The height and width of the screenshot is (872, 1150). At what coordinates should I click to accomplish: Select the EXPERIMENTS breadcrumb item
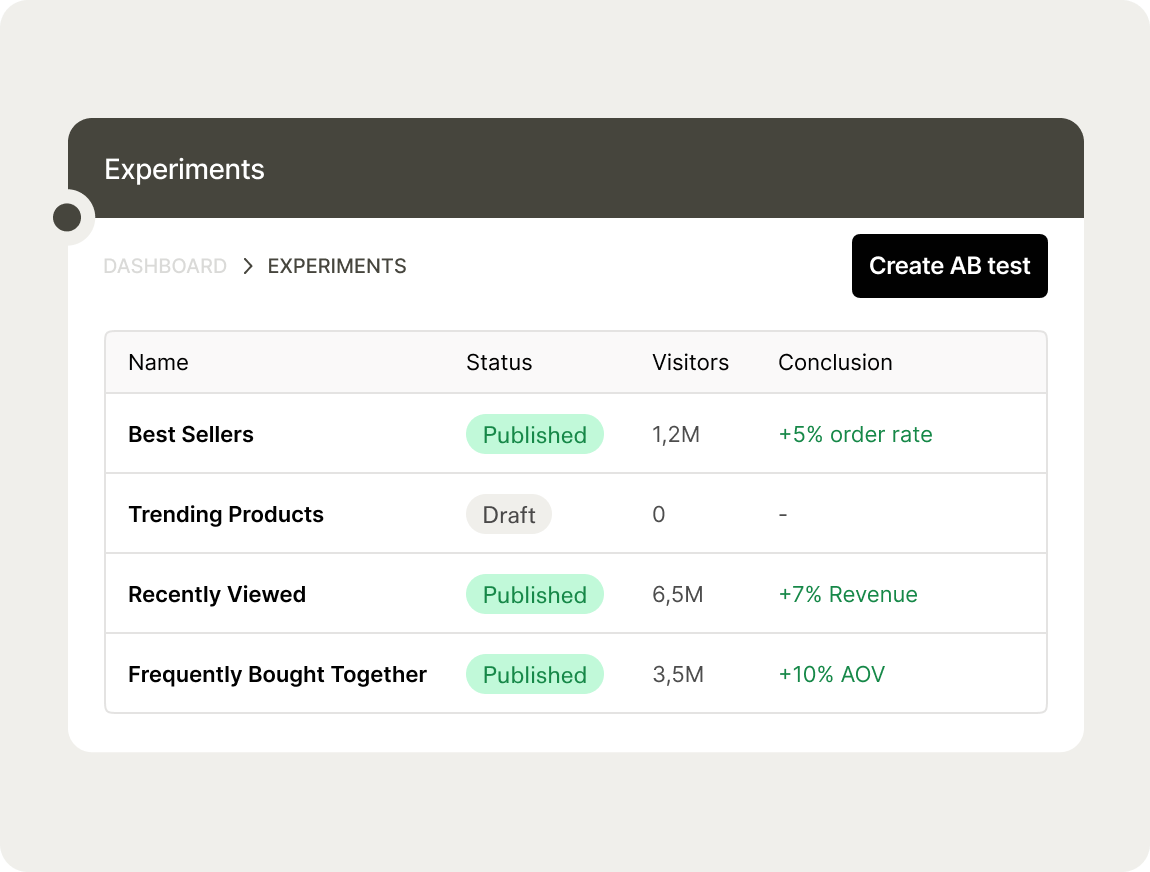pos(337,266)
